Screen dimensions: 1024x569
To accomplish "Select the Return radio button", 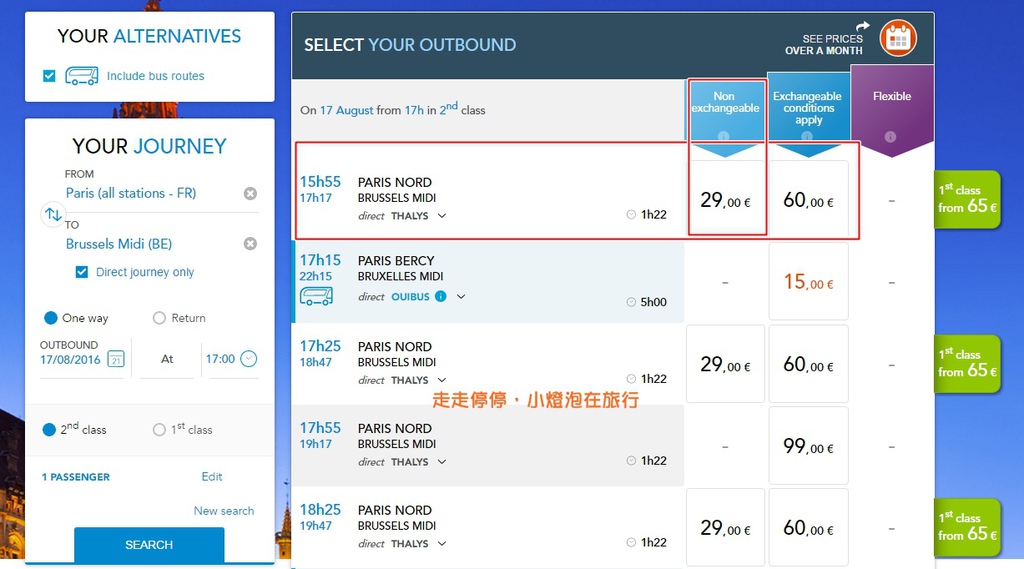I will 159,318.
